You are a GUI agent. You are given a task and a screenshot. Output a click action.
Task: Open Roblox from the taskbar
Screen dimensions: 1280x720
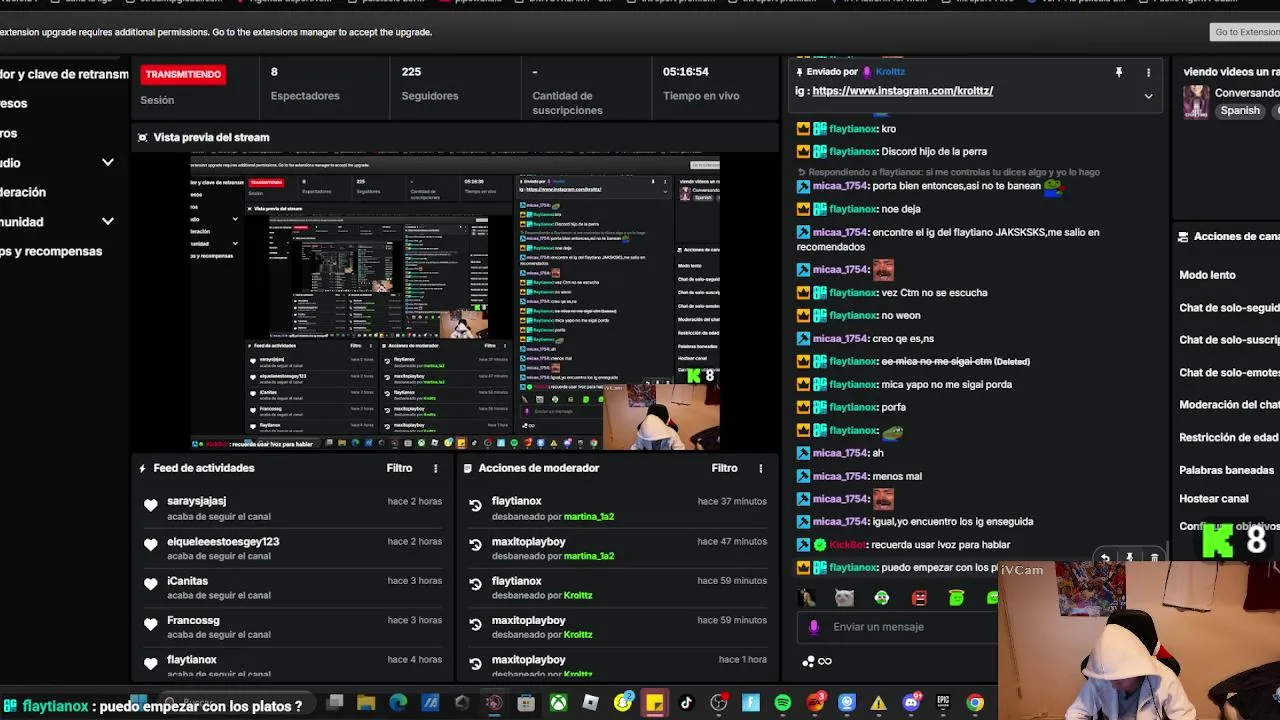(590, 703)
